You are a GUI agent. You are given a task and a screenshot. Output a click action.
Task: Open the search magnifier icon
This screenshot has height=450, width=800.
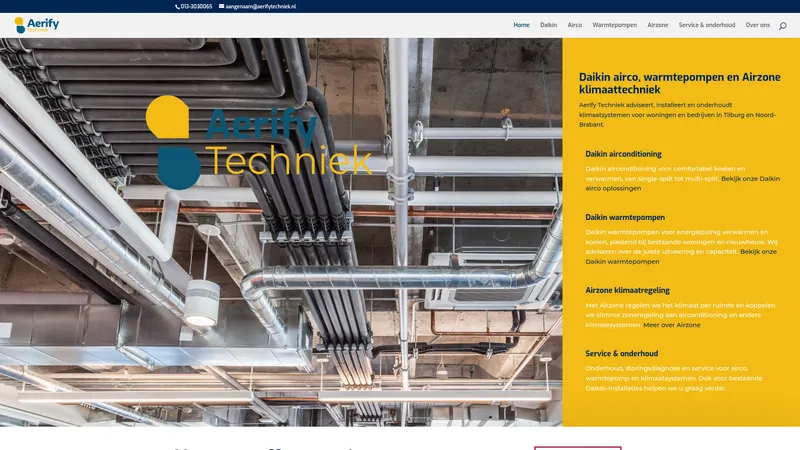[782, 26]
